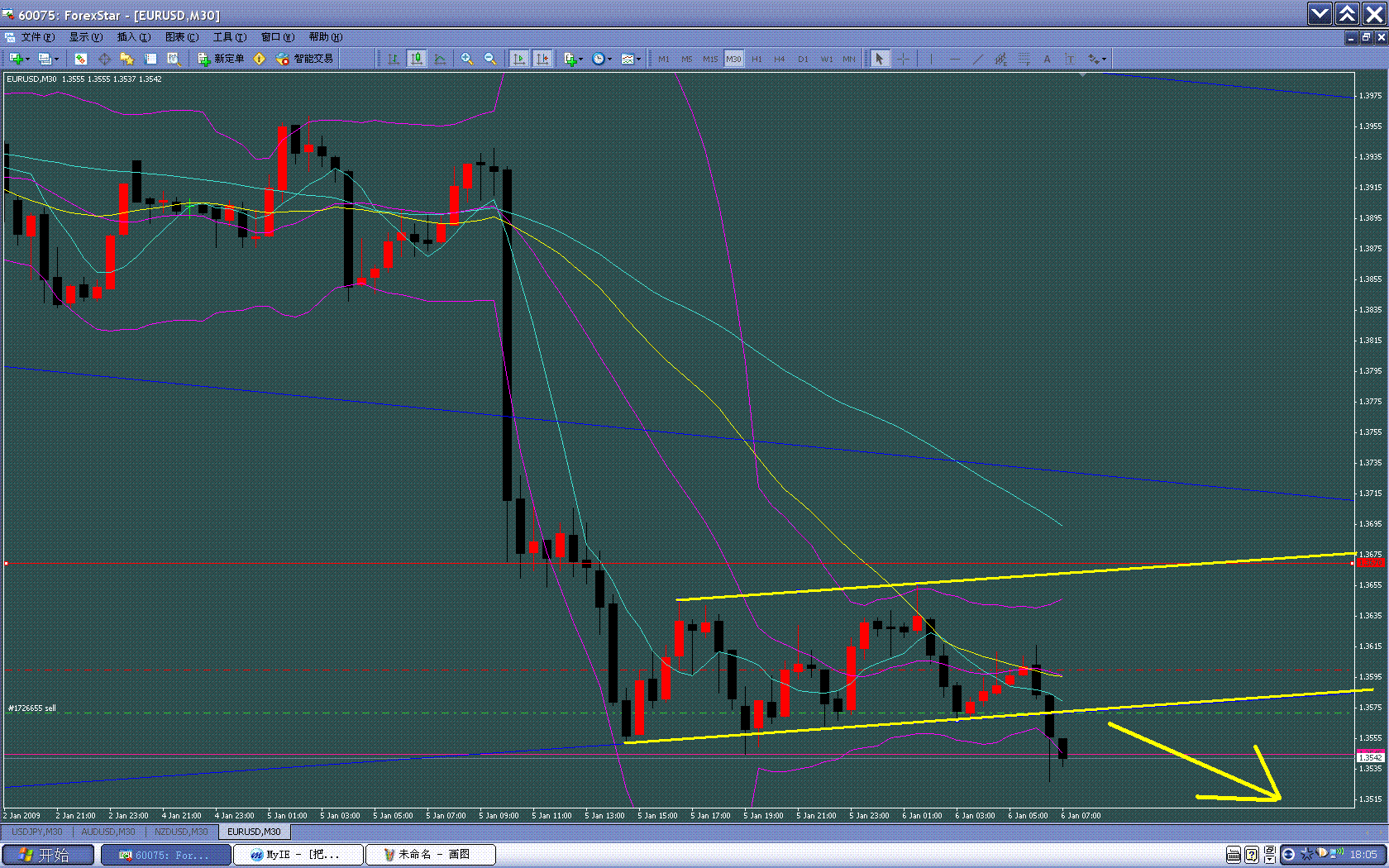Switch to the D1 timeframe
This screenshot has height=868, width=1389.
(803, 59)
